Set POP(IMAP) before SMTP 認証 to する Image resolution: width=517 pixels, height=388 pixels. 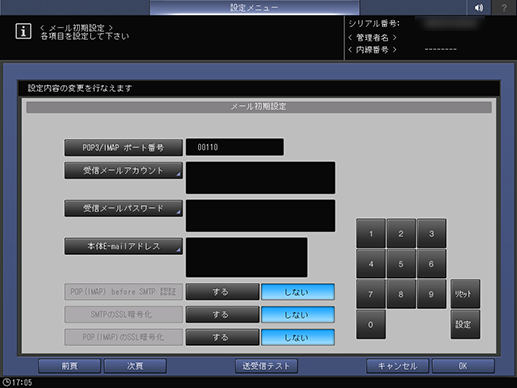[222, 292]
